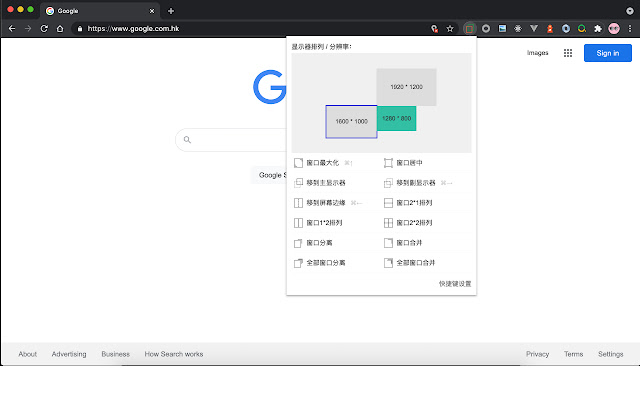Click the red figure extension icon
640x400 pixels.
[550, 29]
